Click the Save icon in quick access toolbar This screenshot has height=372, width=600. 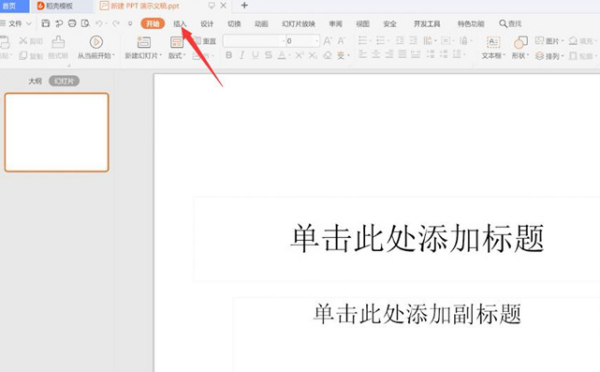pos(46,23)
